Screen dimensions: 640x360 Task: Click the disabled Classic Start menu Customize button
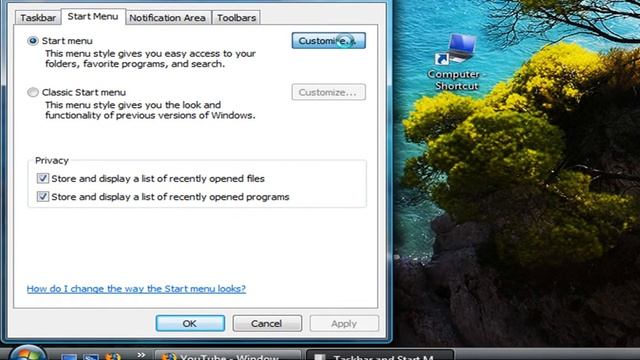click(x=329, y=92)
